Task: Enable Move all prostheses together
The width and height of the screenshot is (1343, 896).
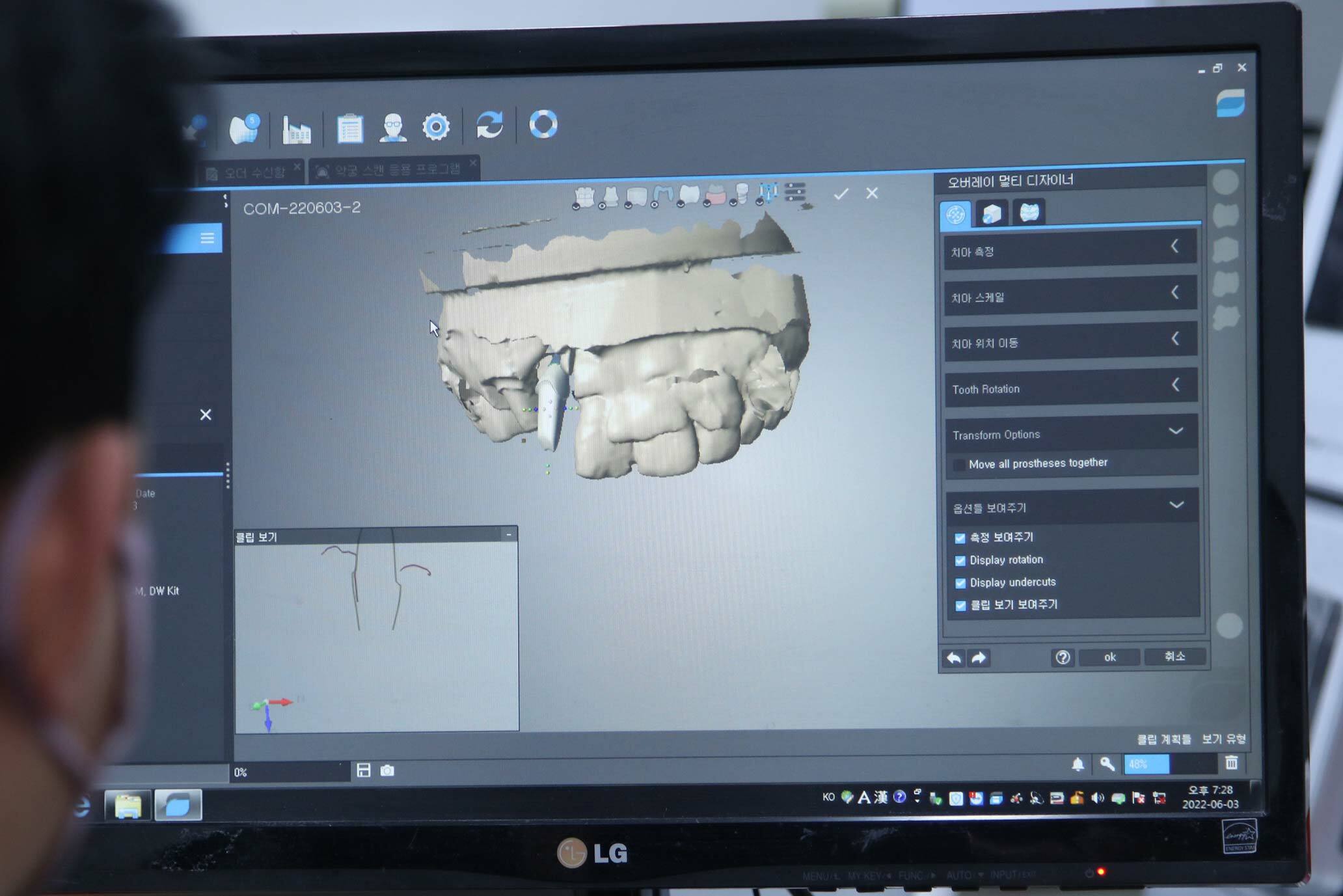Action: click(959, 465)
